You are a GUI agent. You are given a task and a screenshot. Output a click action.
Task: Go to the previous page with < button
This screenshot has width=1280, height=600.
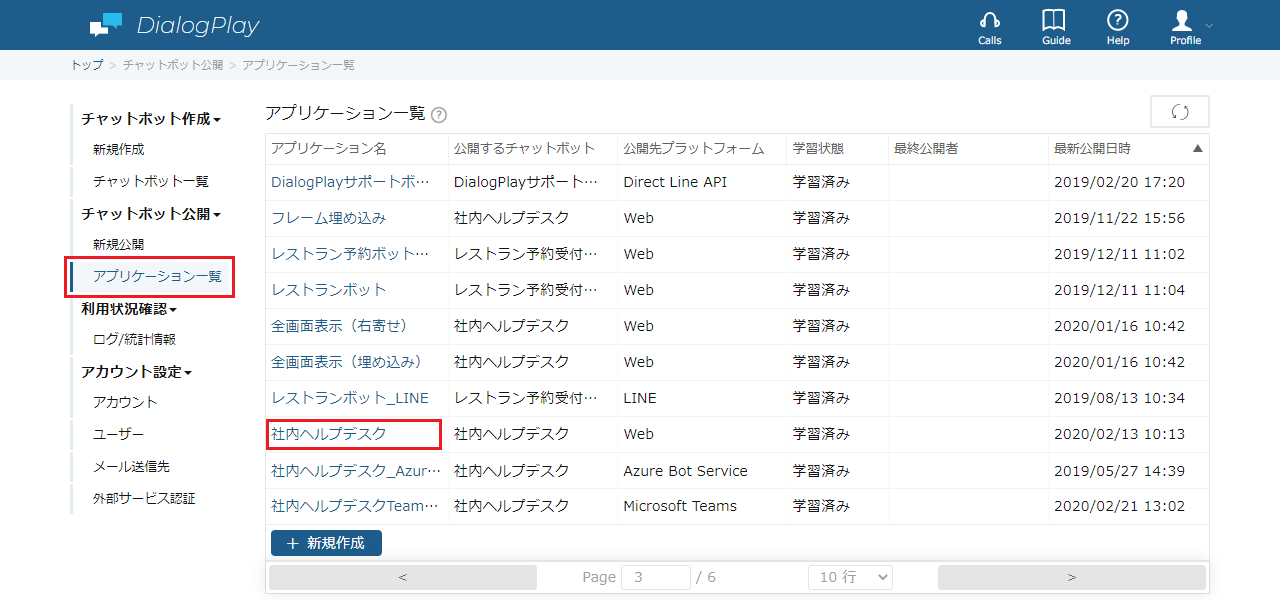pos(402,577)
